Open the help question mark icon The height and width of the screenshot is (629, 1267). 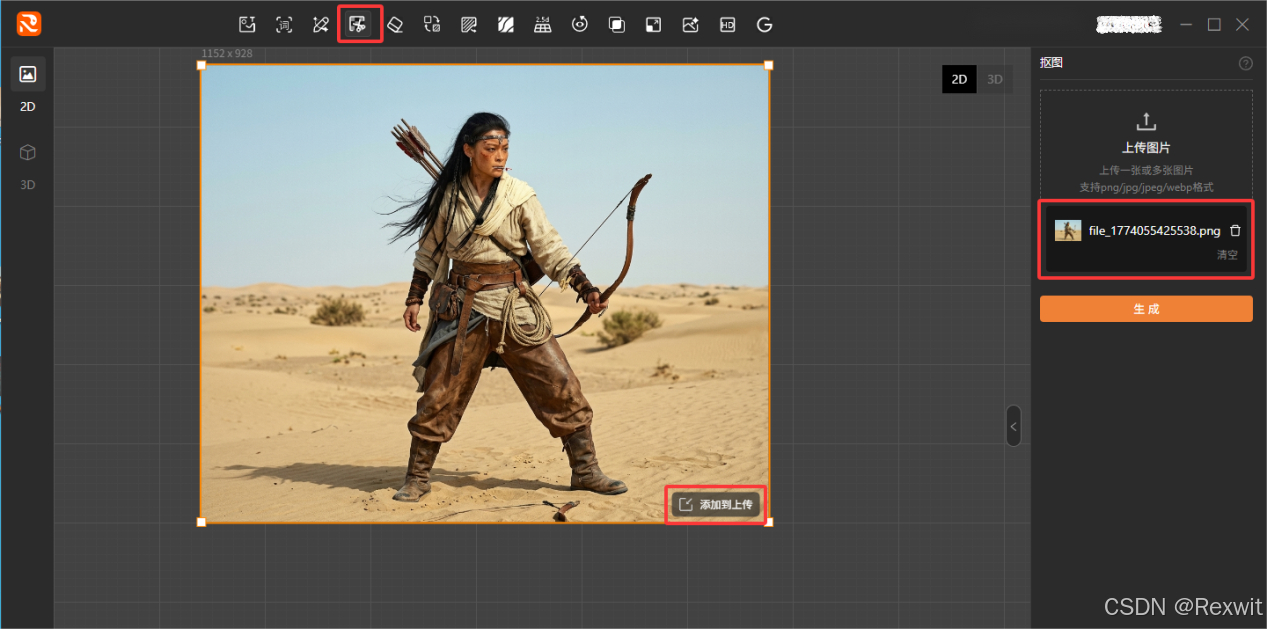click(1245, 63)
